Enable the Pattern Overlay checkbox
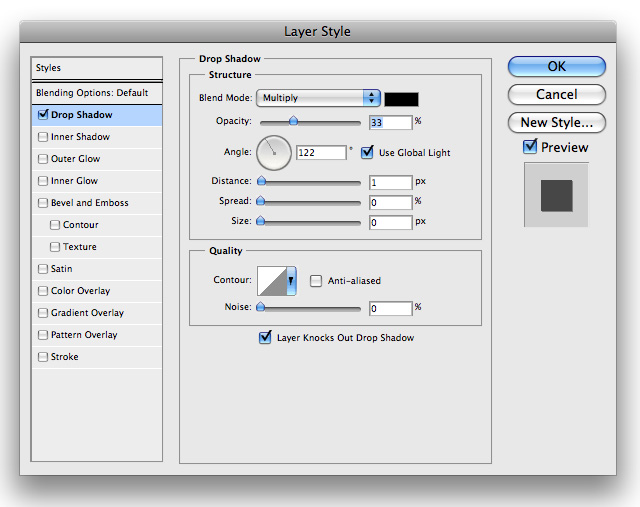This screenshot has height=507, width=640. click(x=42, y=335)
